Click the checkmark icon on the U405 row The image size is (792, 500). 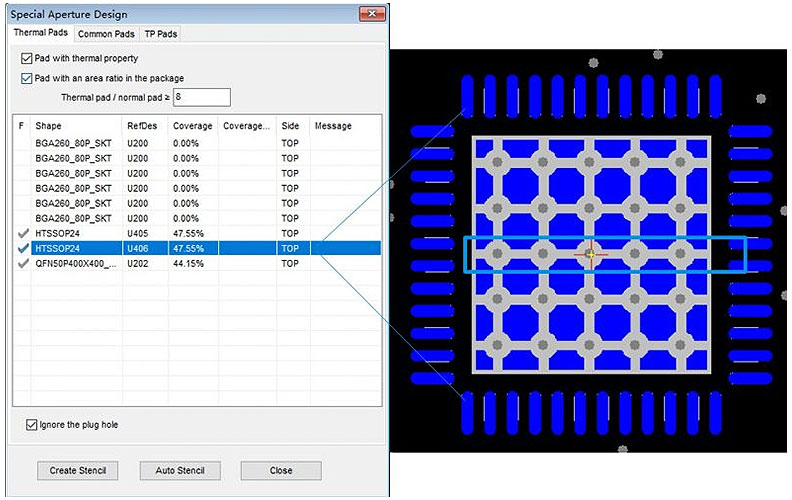pos(22,233)
